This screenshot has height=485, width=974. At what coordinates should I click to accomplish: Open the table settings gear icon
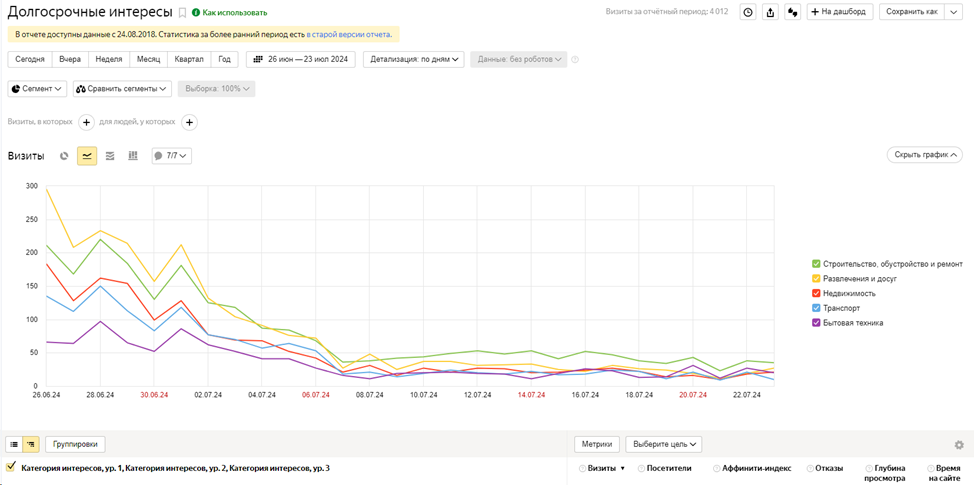pos(959,445)
